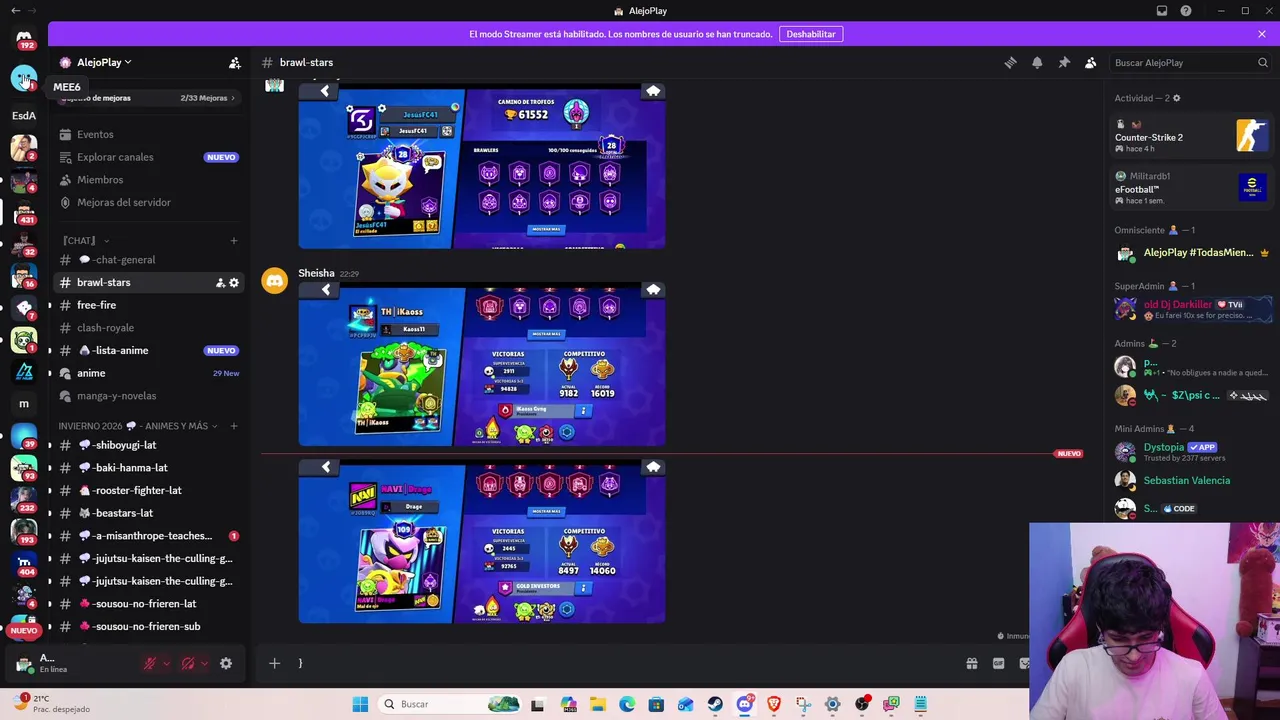Open Steam from the taskbar
1280x720 pixels.
(x=715, y=704)
